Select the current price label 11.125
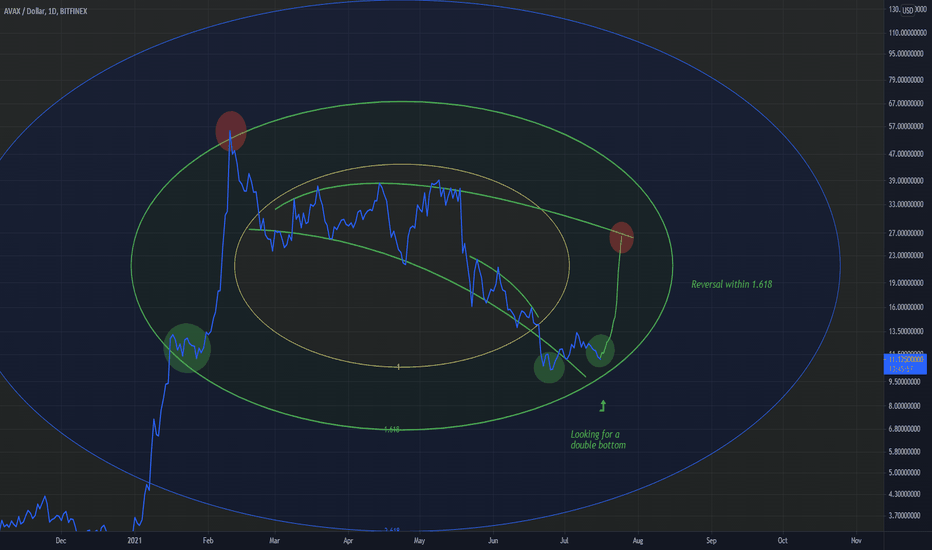 coord(905,364)
